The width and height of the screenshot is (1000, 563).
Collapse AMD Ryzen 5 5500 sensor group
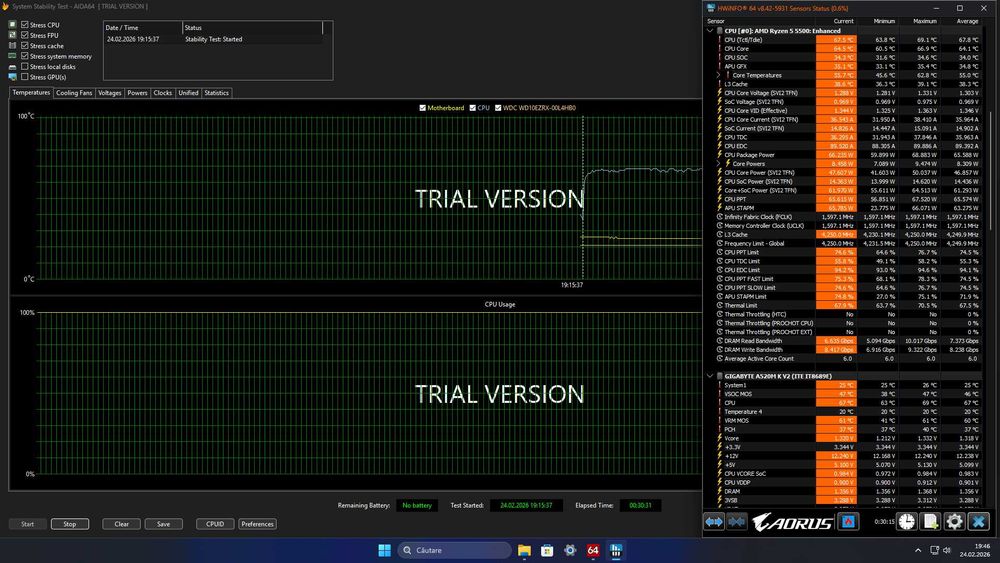tap(710, 31)
